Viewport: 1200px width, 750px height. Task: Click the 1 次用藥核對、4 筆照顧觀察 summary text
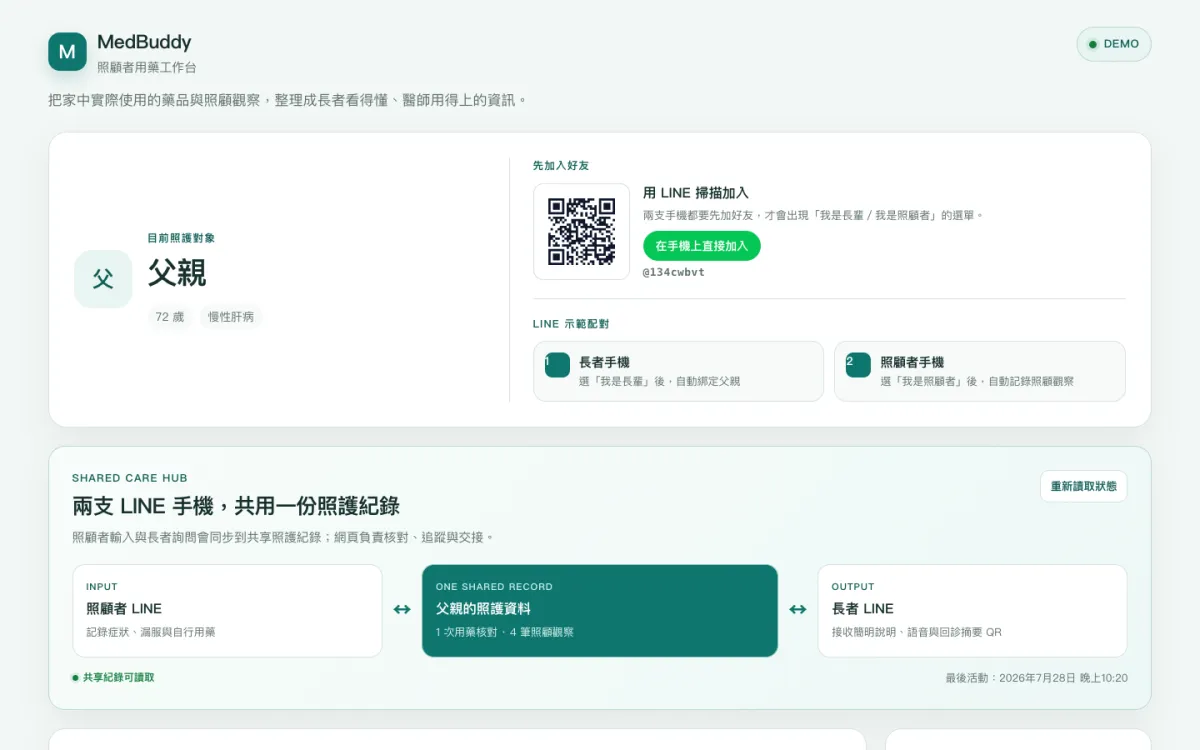pyautogui.click(x=505, y=632)
